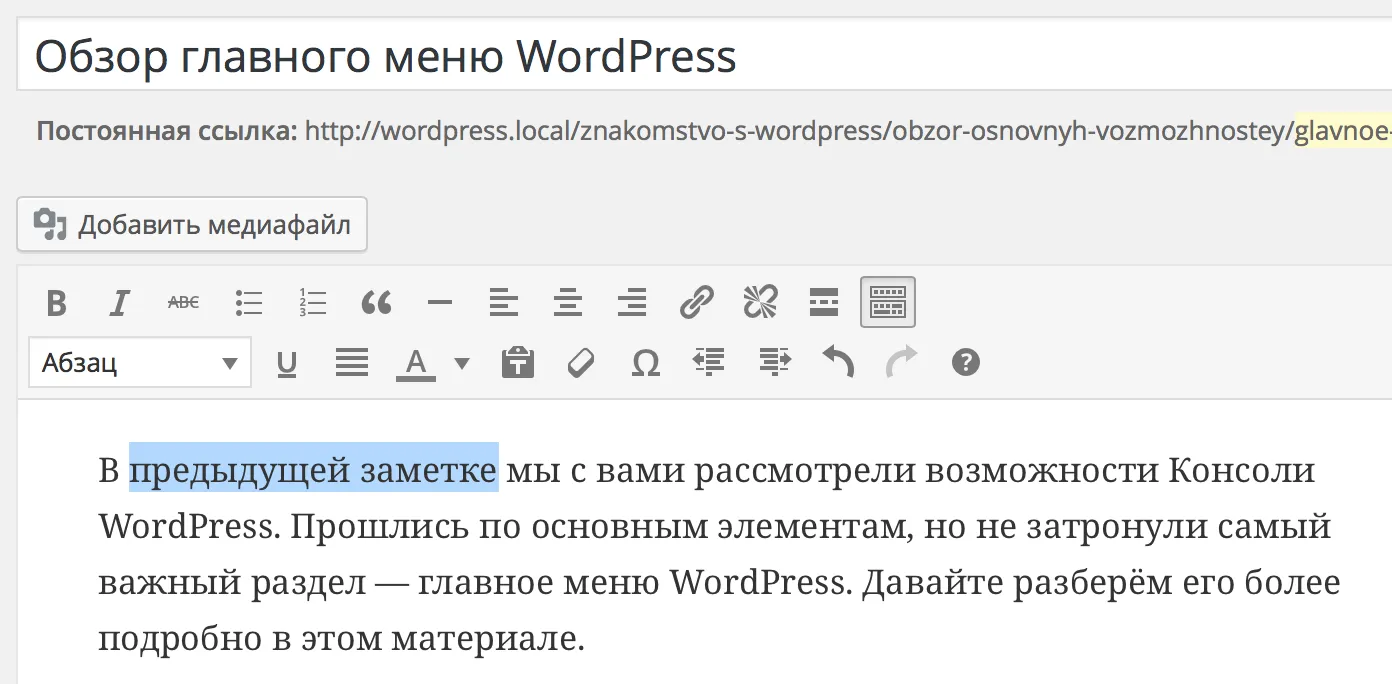Viewport: 1392px width, 684px height.
Task: Toggle bold formatting
Action: coord(57,302)
